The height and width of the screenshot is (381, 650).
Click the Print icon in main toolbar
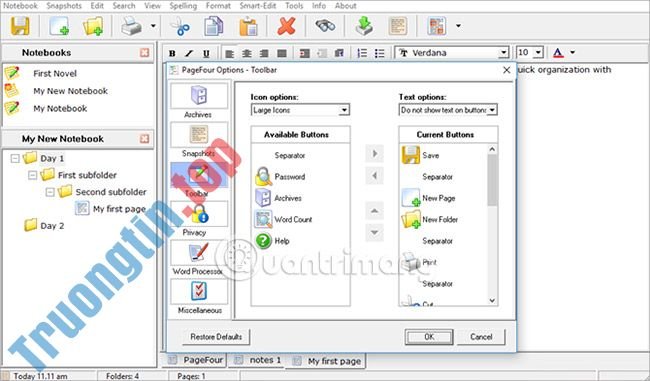coord(131,26)
